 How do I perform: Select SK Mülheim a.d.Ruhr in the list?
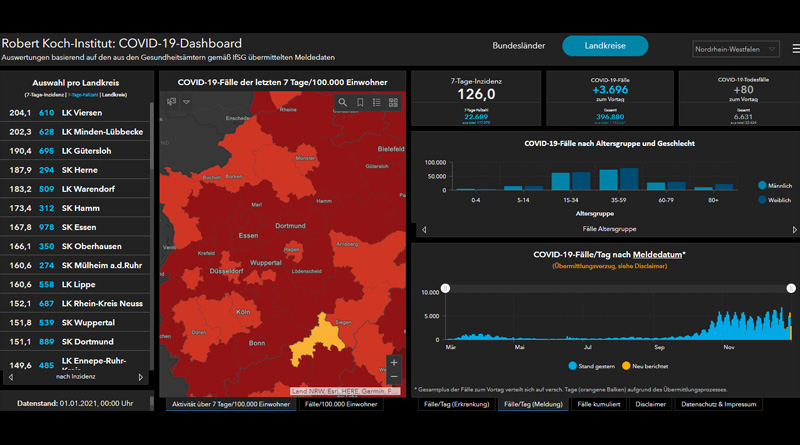tap(75, 265)
